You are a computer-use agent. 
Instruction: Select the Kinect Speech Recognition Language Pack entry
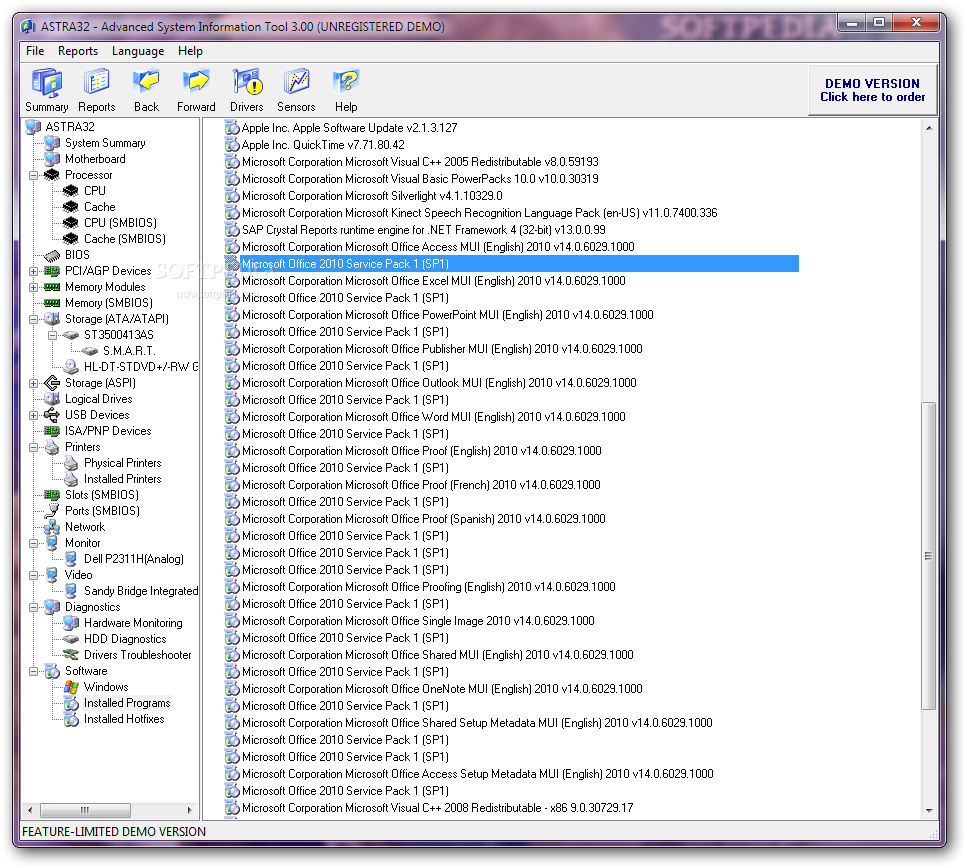[x=480, y=213]
